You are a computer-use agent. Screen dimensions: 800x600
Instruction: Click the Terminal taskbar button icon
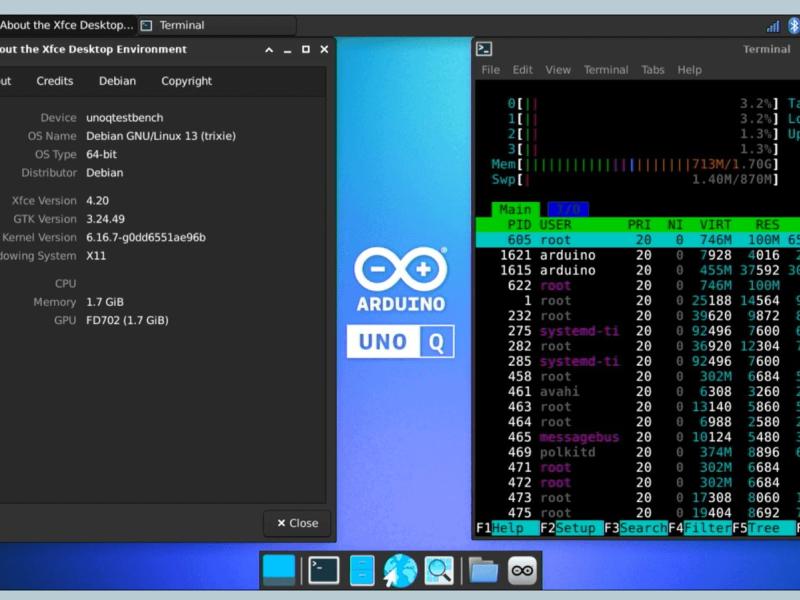click(146, 26)
